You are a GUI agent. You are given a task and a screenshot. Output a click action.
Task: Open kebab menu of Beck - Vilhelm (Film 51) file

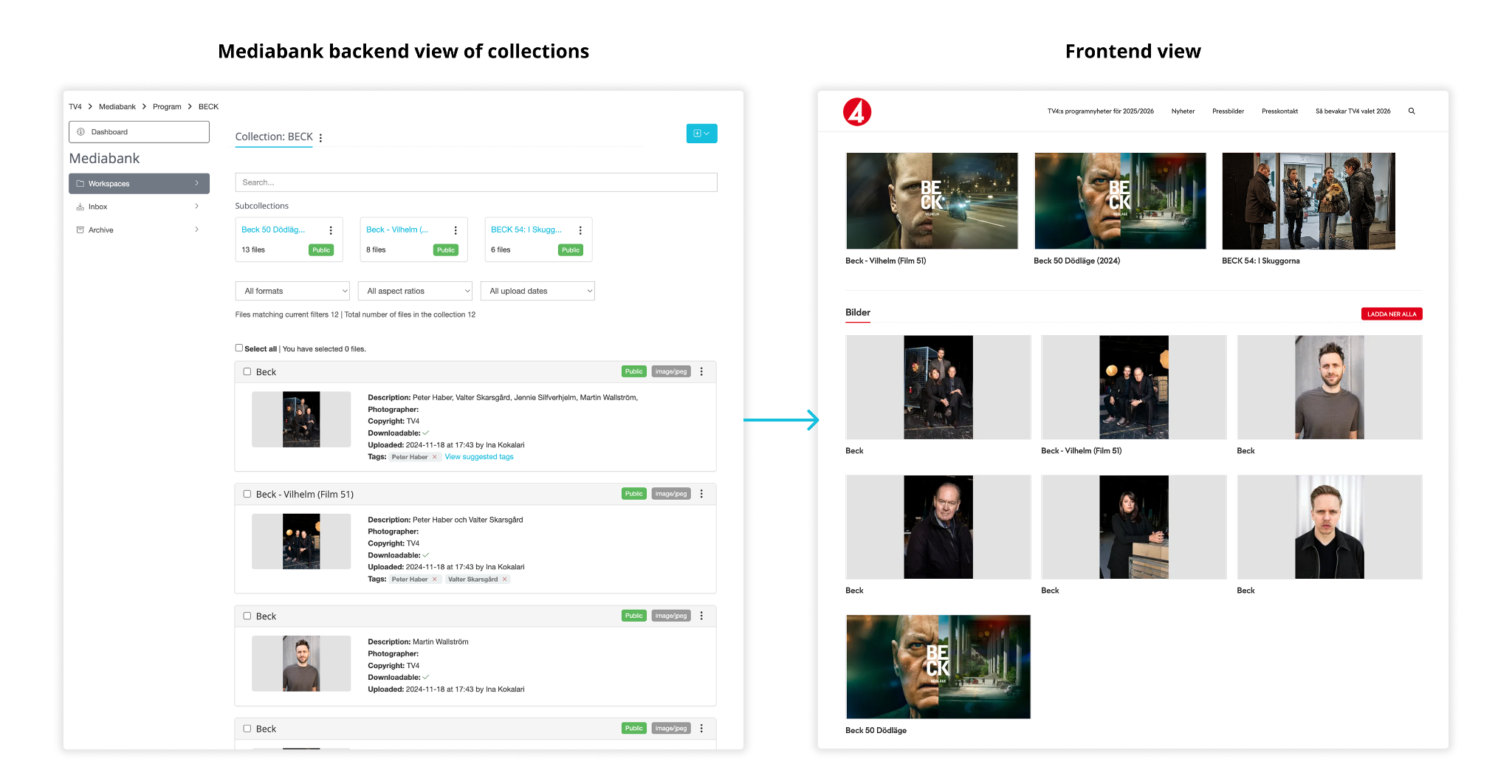click(x=701, y=494)
